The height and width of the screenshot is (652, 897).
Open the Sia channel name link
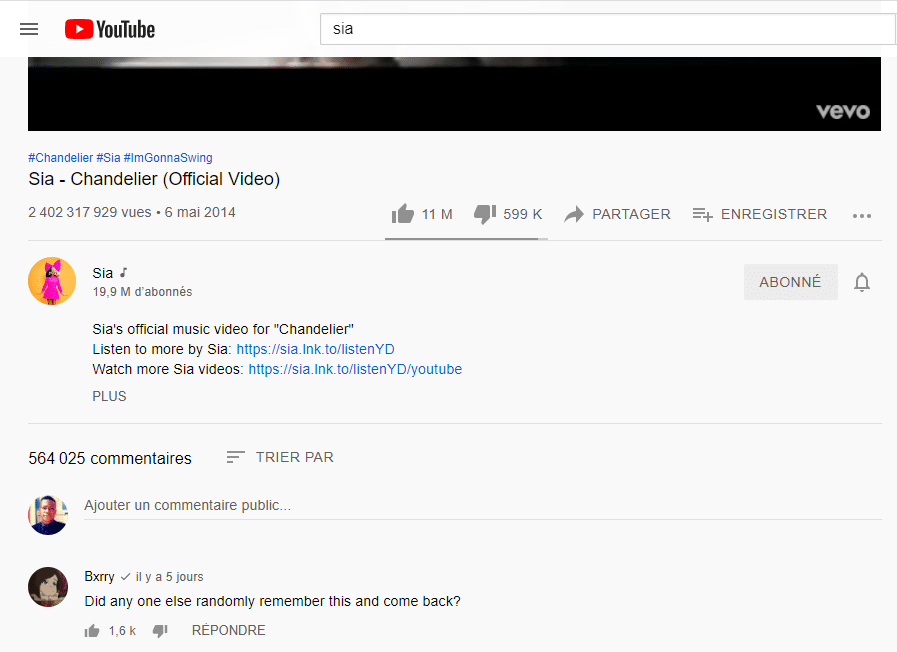(103, 273)
